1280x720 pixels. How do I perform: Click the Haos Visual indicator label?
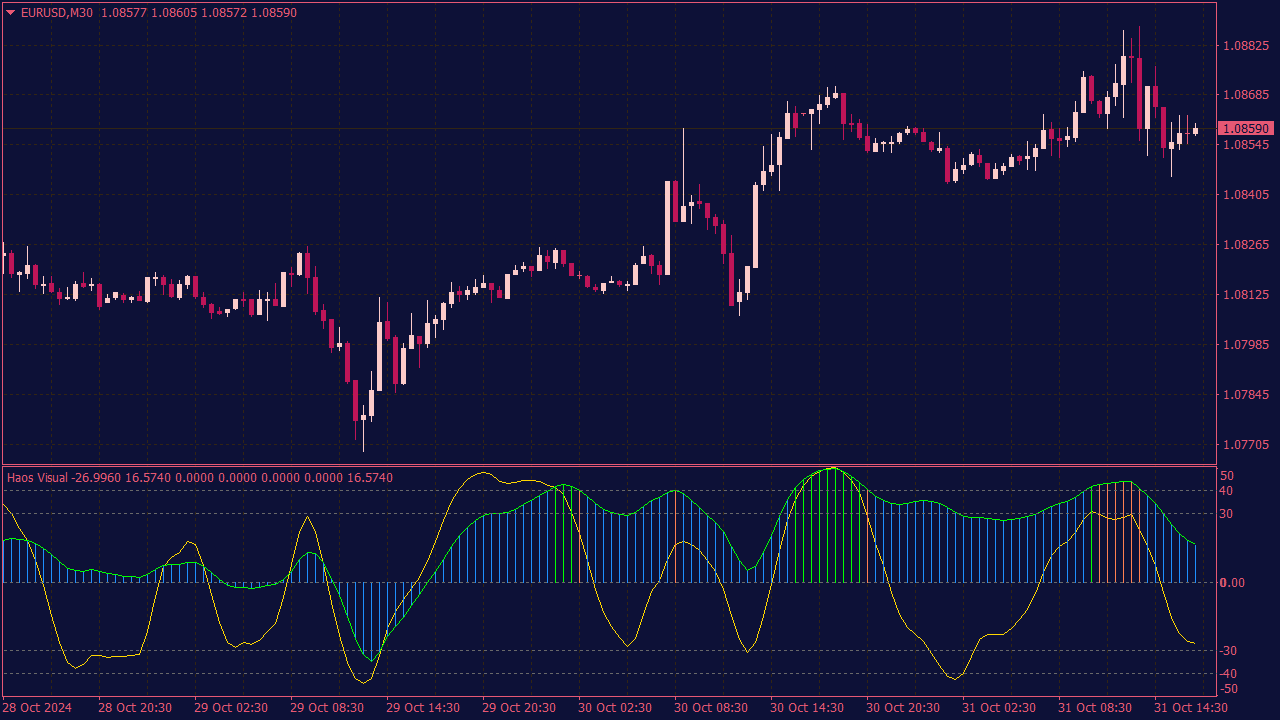click(37, 478)
